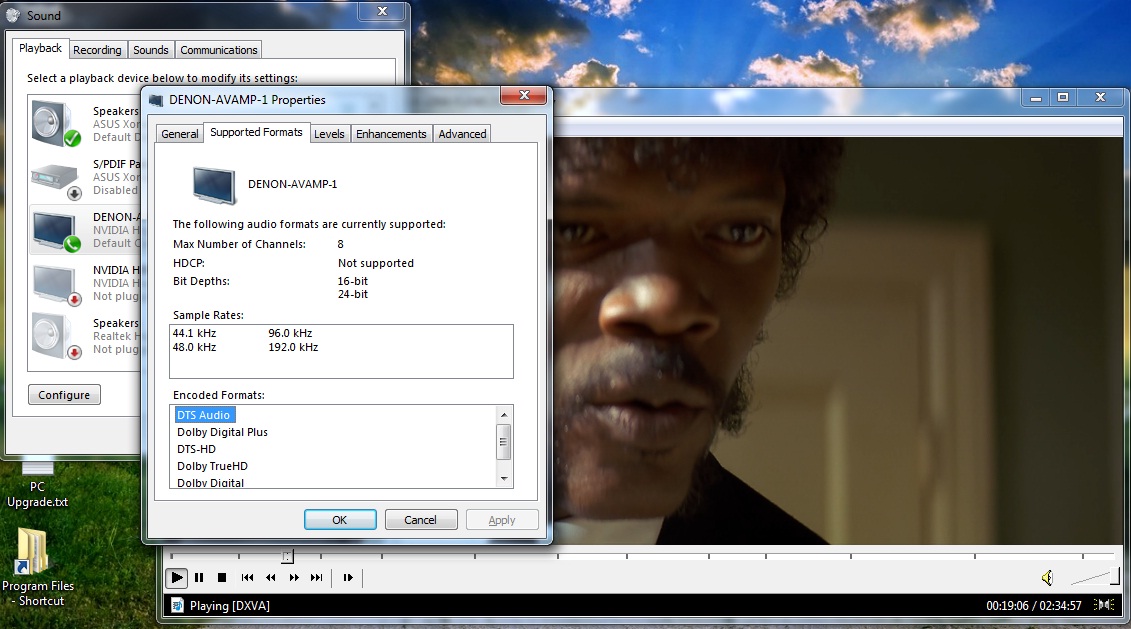
Task: Open Sounds tab in Sound window
Action: [151, 50]
